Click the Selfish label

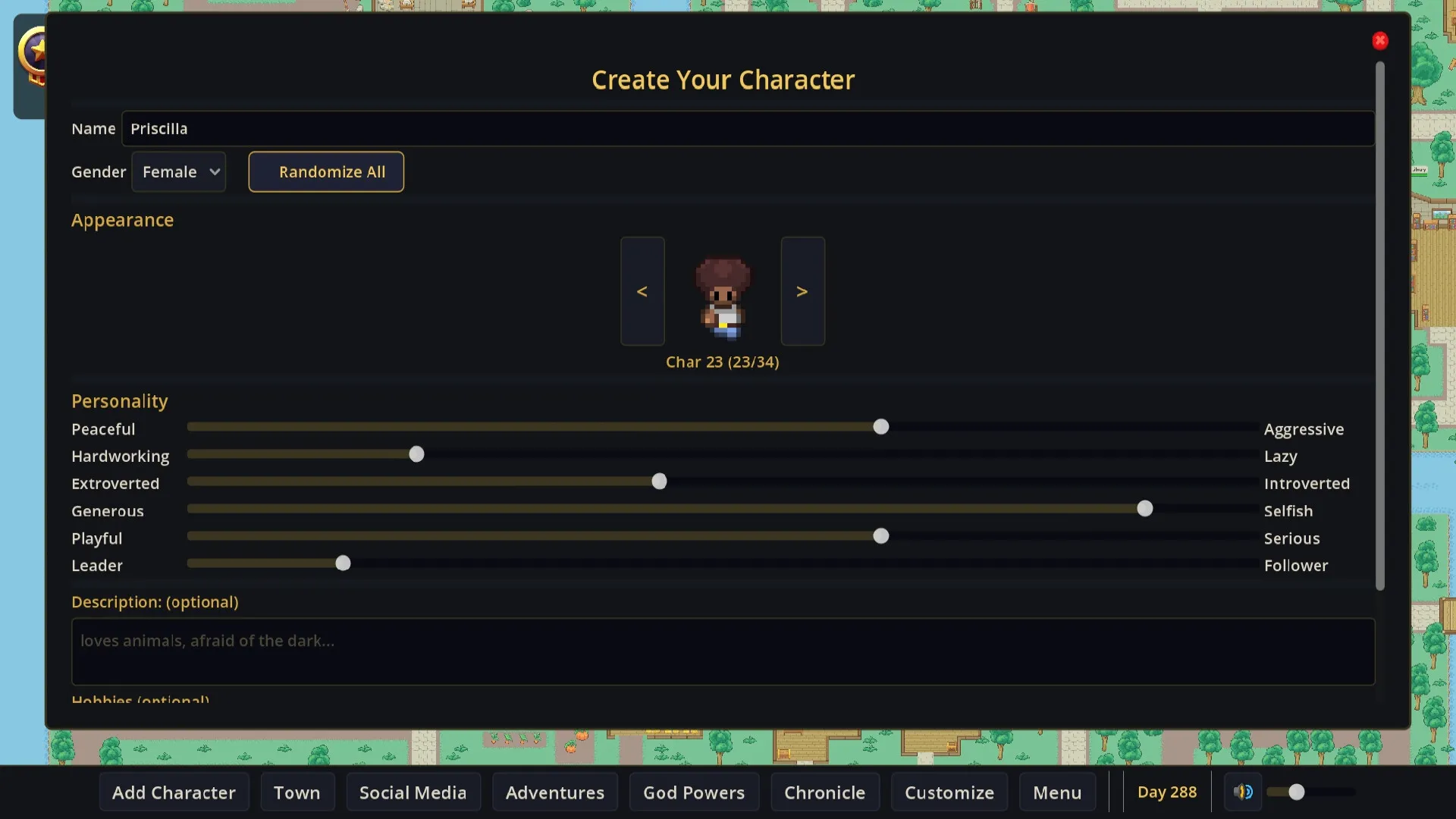point(1288,511)
